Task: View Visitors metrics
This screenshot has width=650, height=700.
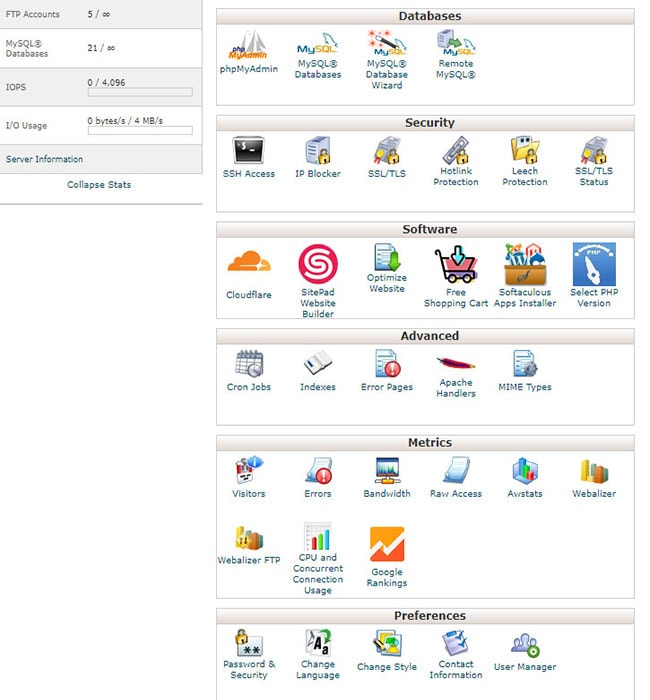Action: [249, 477]
